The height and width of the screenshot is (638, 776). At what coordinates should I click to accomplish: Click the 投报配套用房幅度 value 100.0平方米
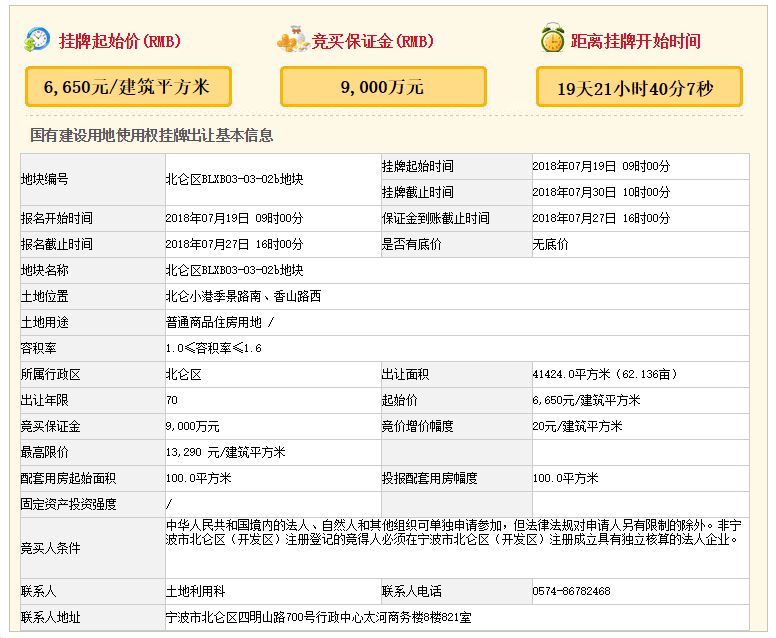click(x=565, y=478)
